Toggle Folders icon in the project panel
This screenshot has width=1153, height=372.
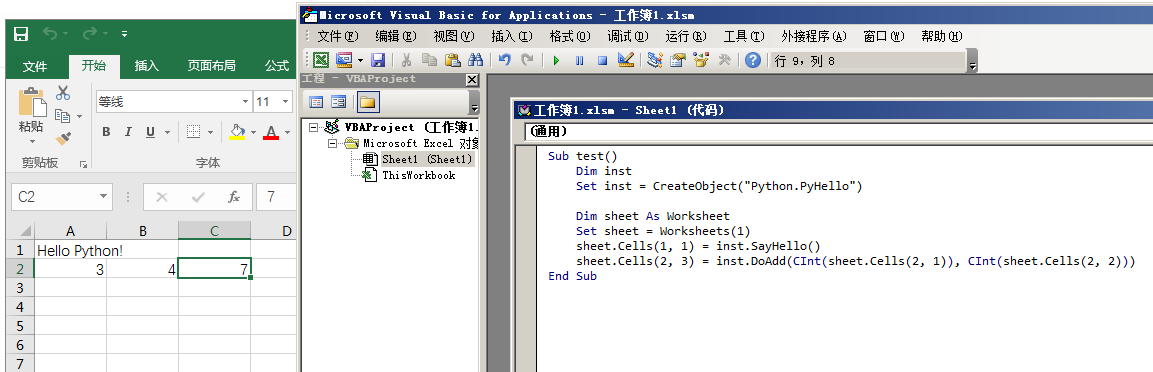(x=368, y=102)
